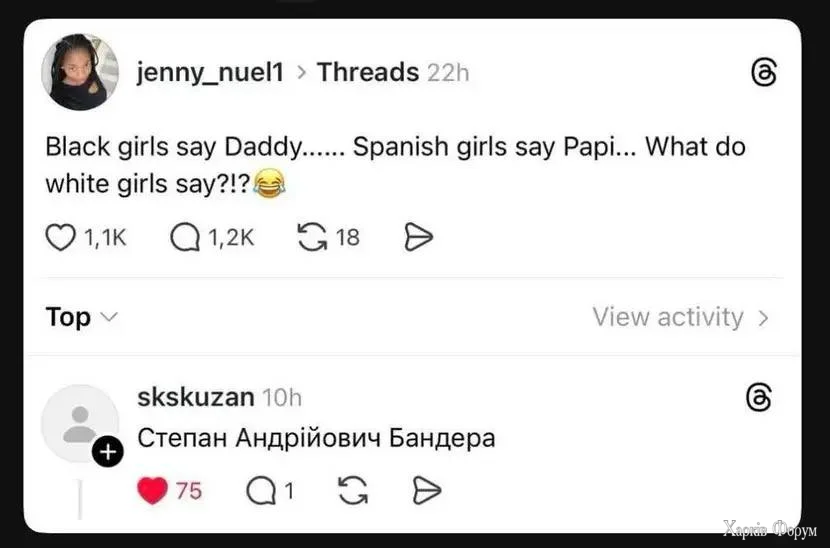Open the jenny_nuel1 profile picture

pos(80,73)
